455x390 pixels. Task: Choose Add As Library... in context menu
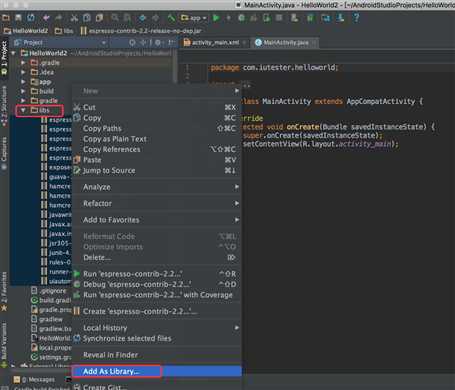tap(157, 371)
